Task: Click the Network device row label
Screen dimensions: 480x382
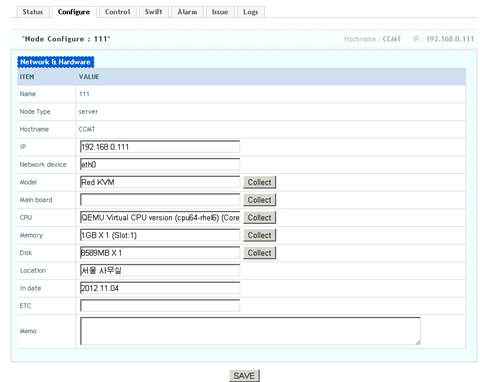Action: tap(43, 165)
